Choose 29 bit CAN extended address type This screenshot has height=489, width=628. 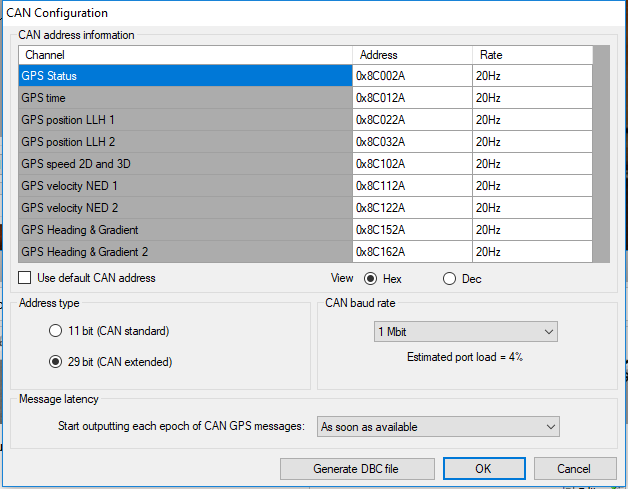tap(56, 361)
